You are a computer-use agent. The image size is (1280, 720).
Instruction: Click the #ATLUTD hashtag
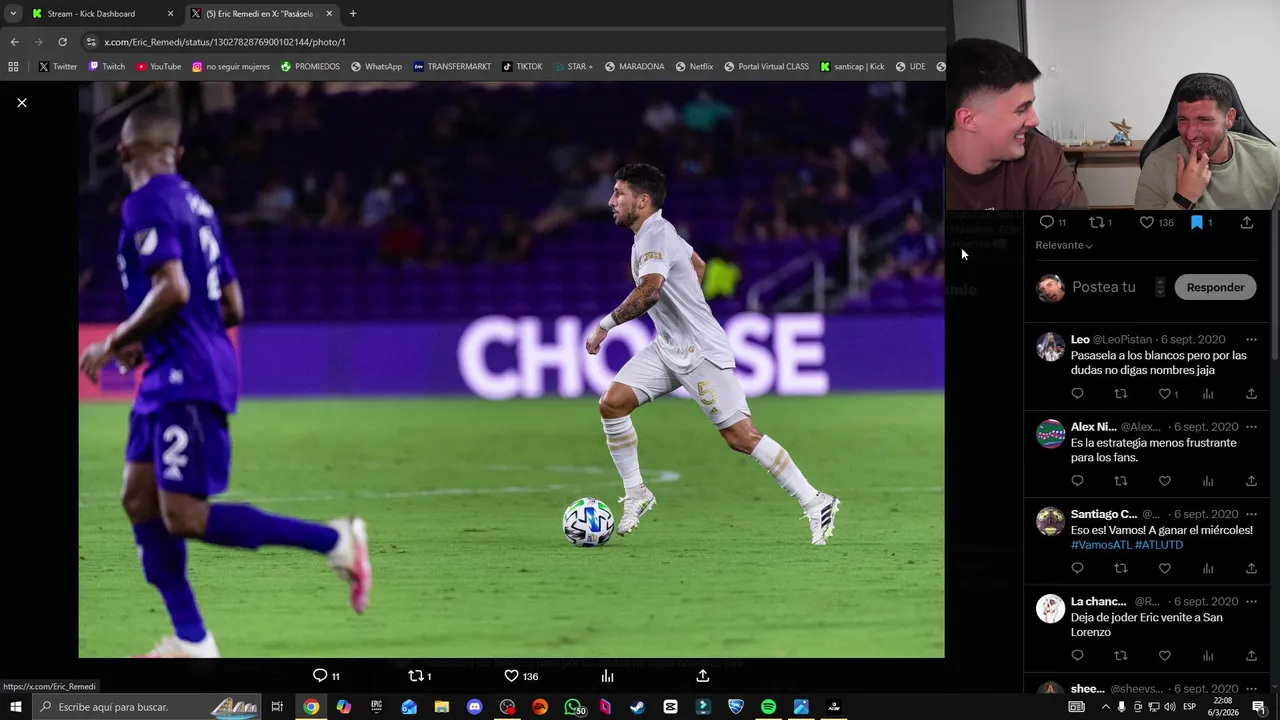1159,545
